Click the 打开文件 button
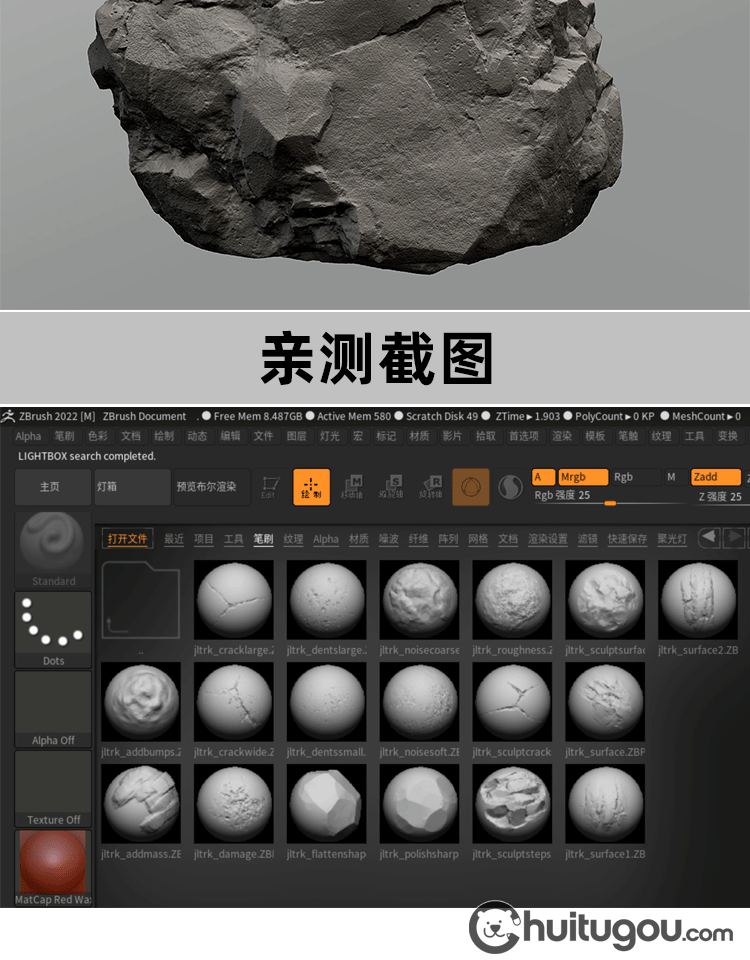Viewport: 750px width, 960px height. [127, 539]
